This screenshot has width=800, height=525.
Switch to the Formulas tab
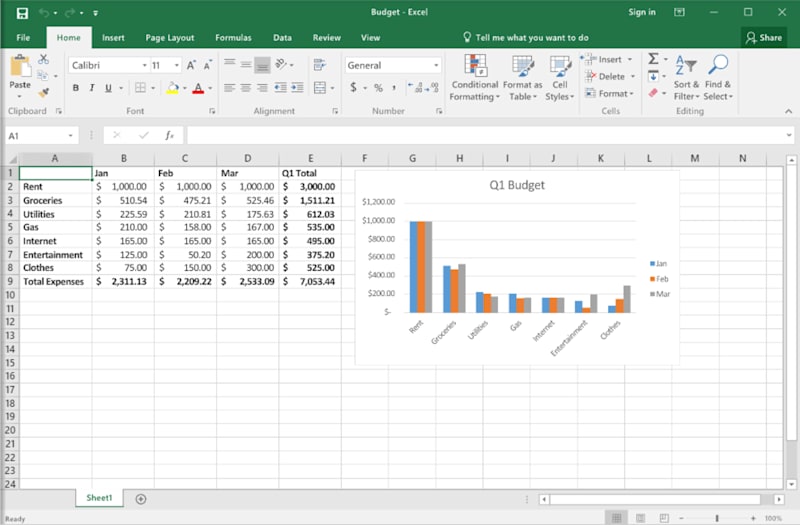[233, 38]
